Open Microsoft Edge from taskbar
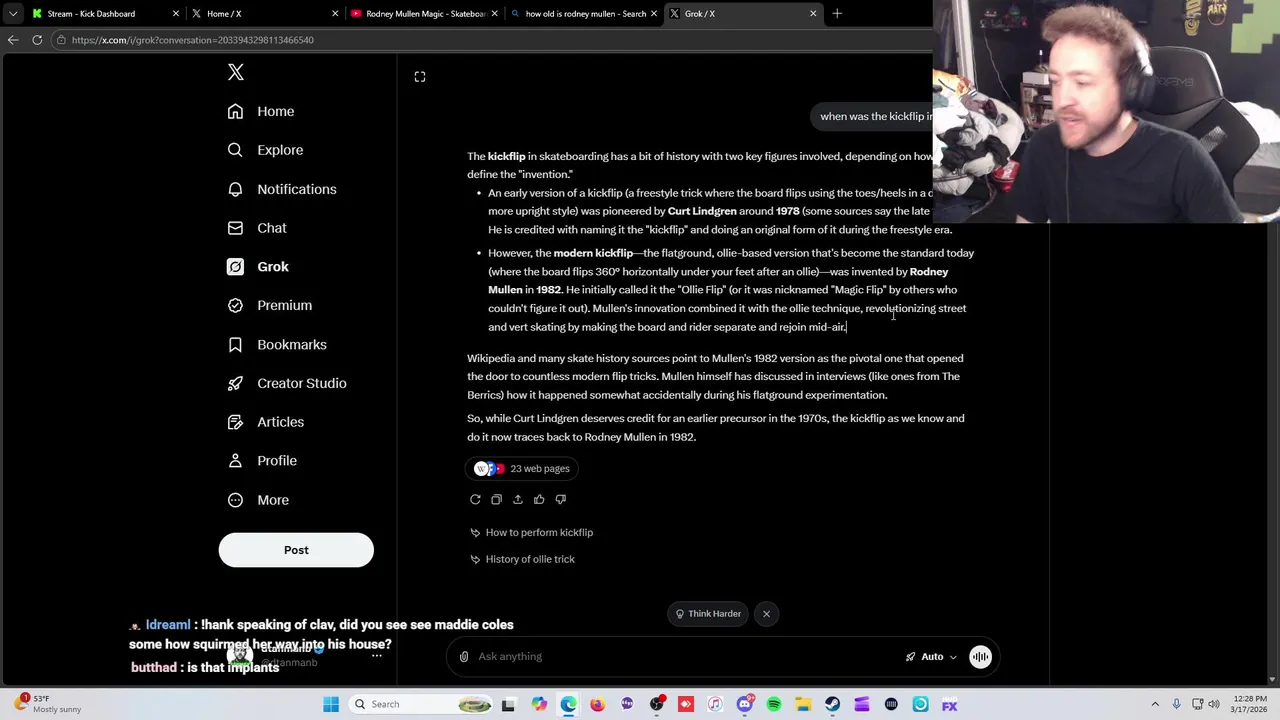This screenshot has height=720, width=1280. pyautogui.click(x=568, y=704)
